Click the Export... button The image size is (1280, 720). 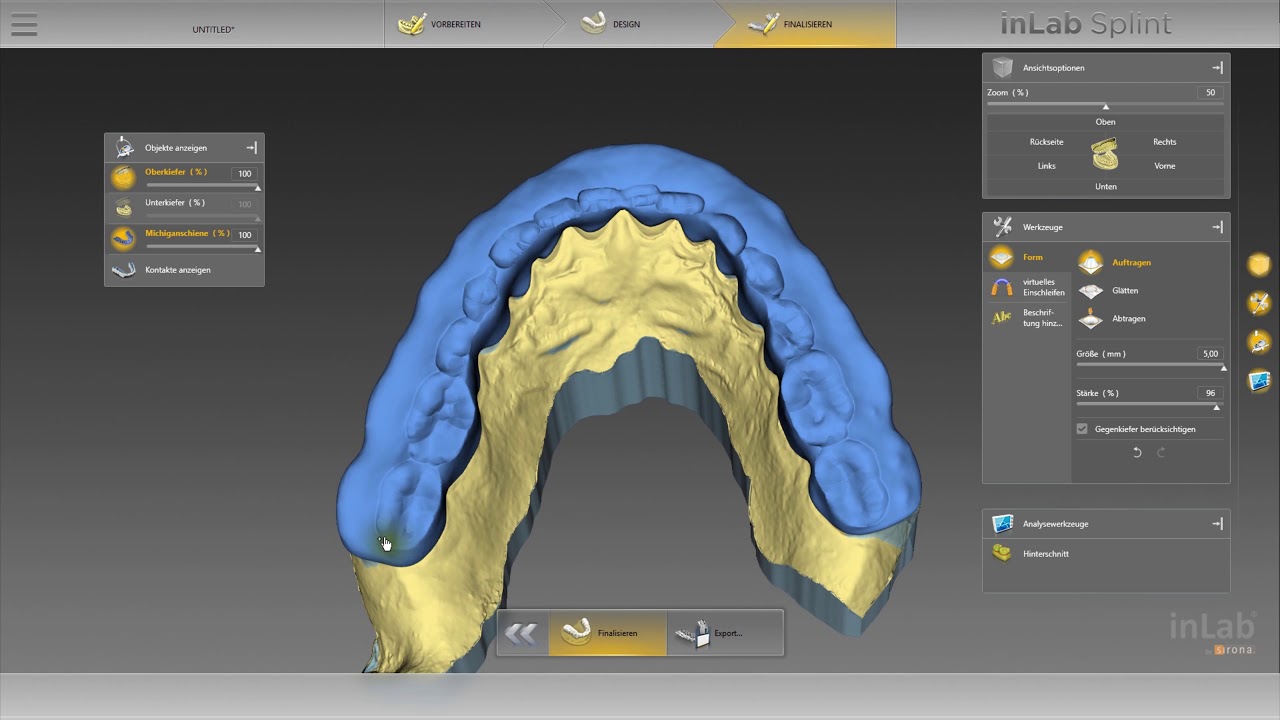(725, 633)
